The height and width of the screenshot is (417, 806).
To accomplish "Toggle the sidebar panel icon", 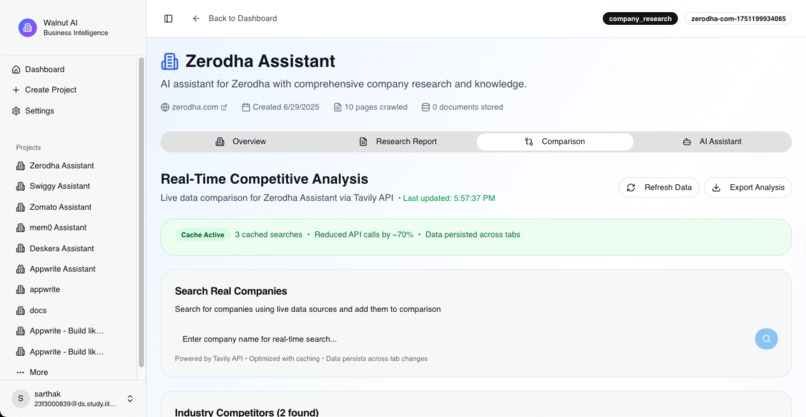I will (x=168, y=19).
